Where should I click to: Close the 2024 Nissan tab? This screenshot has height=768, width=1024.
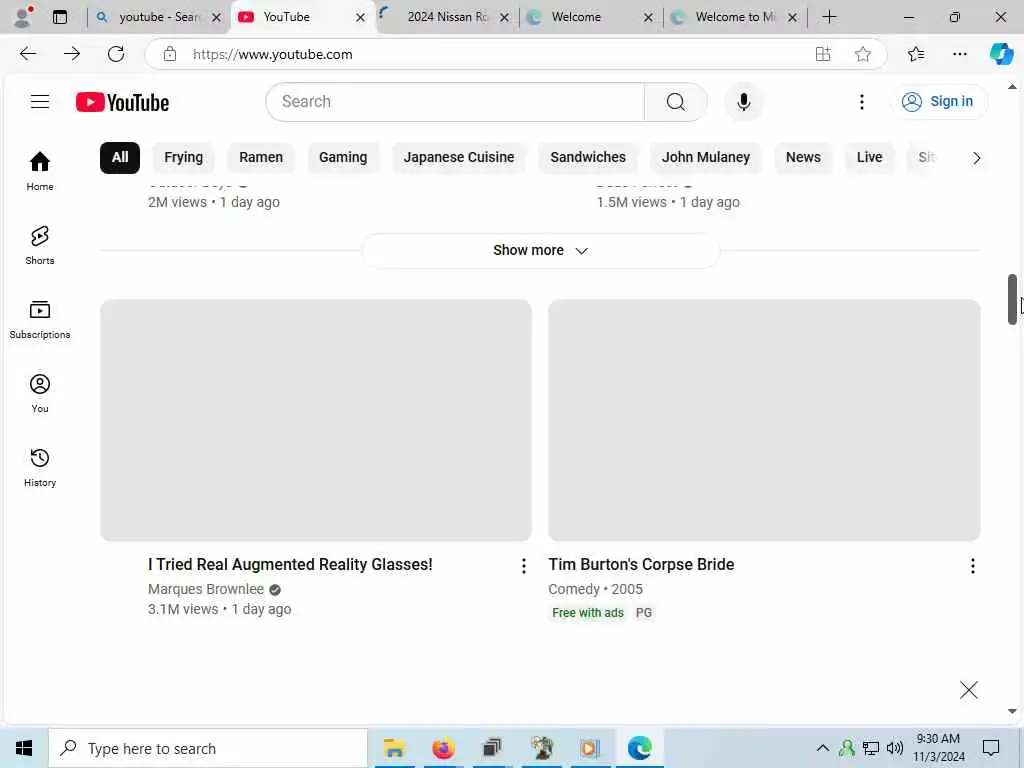pos(504,18)
